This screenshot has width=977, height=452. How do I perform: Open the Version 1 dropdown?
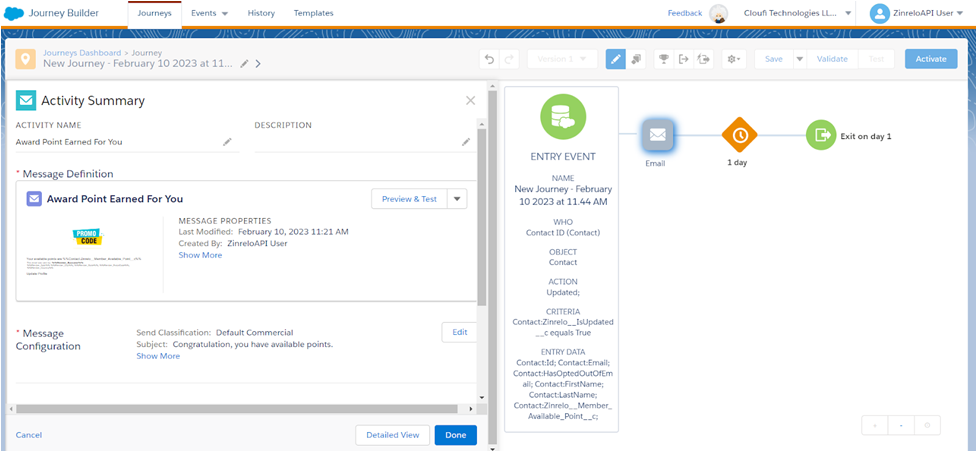tap(562, 59)
